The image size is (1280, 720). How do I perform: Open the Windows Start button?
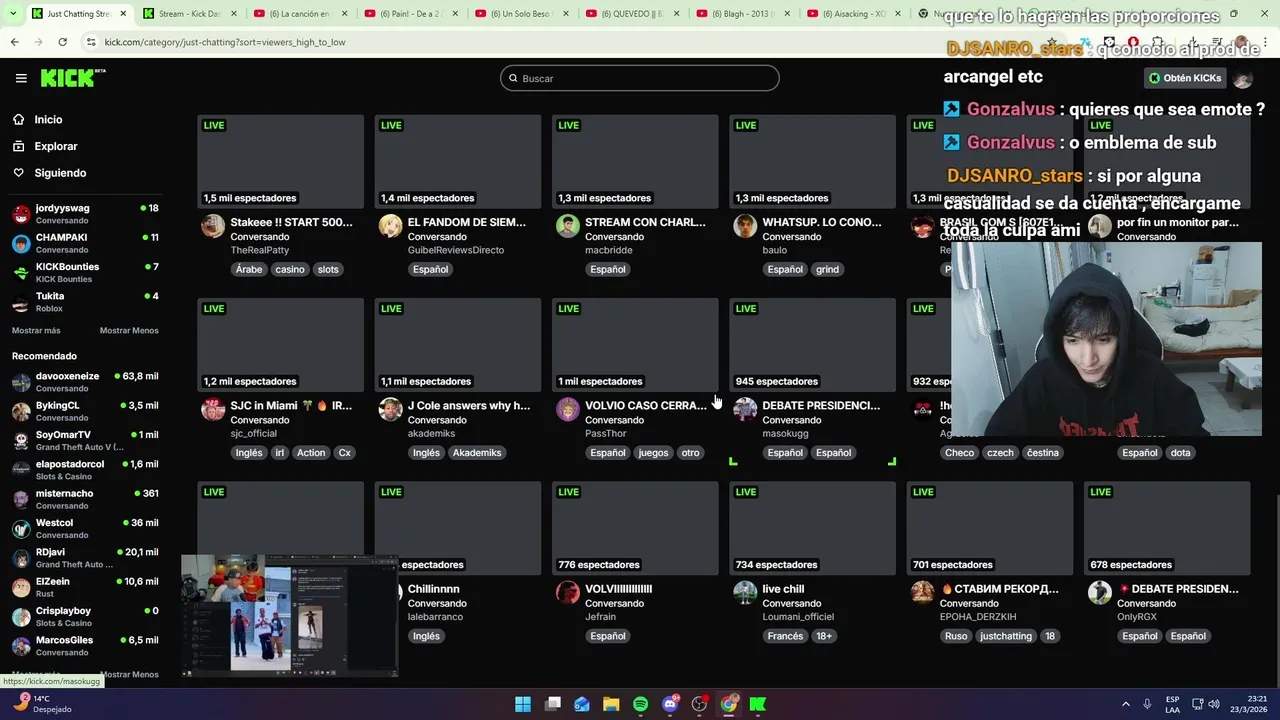523,704
